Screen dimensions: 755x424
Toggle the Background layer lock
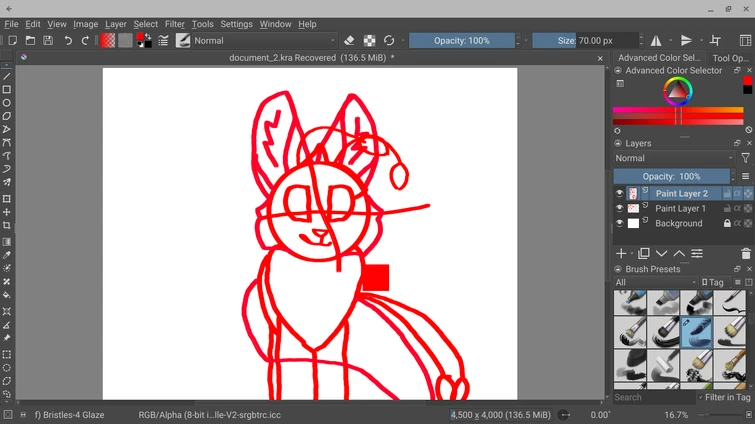click(727, 224)
